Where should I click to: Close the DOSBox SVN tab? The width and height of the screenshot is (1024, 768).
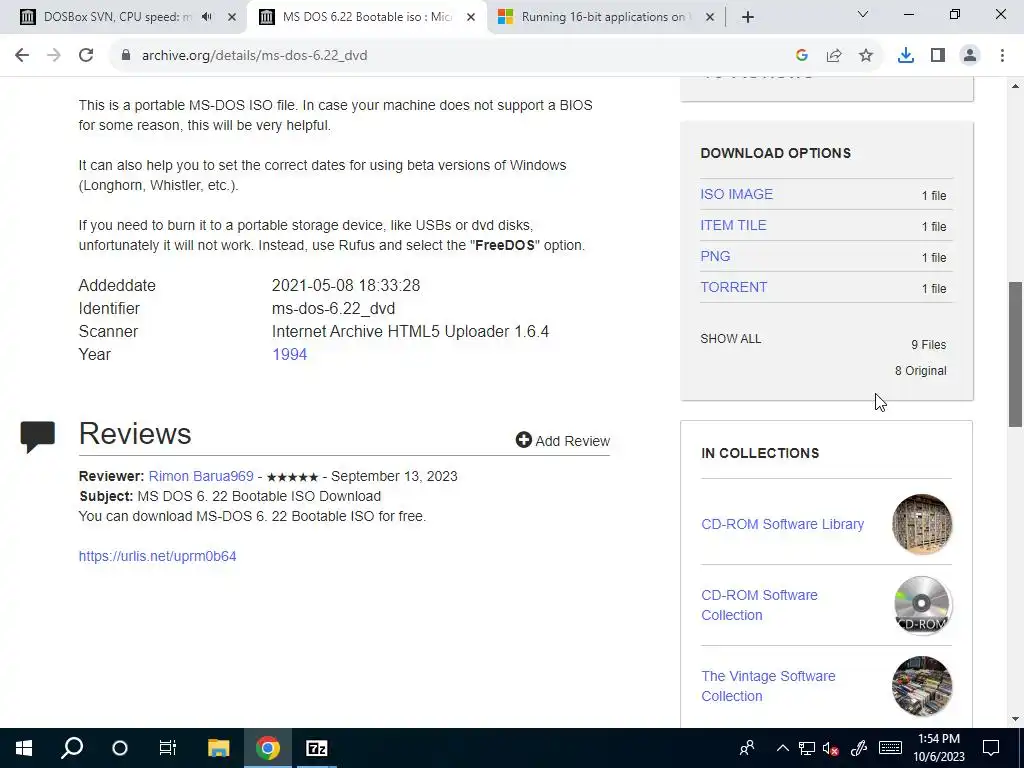[232, 17]
